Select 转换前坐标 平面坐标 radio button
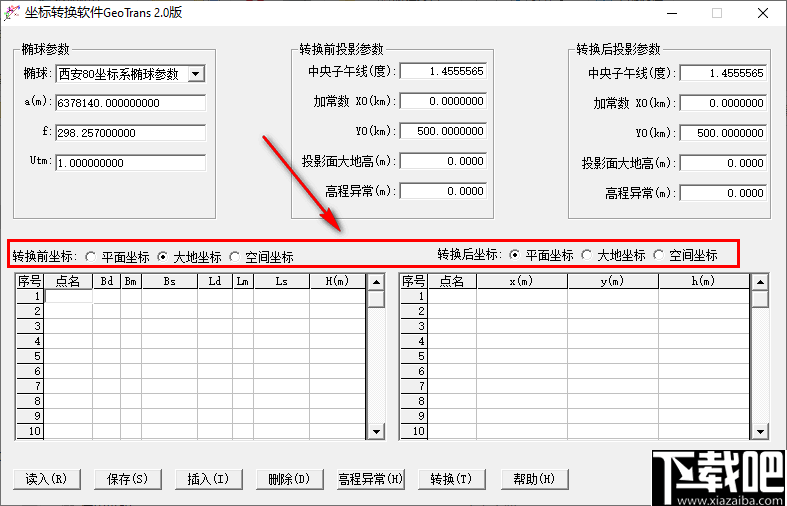This screenshot has width=787, height=506. (91, 257)
